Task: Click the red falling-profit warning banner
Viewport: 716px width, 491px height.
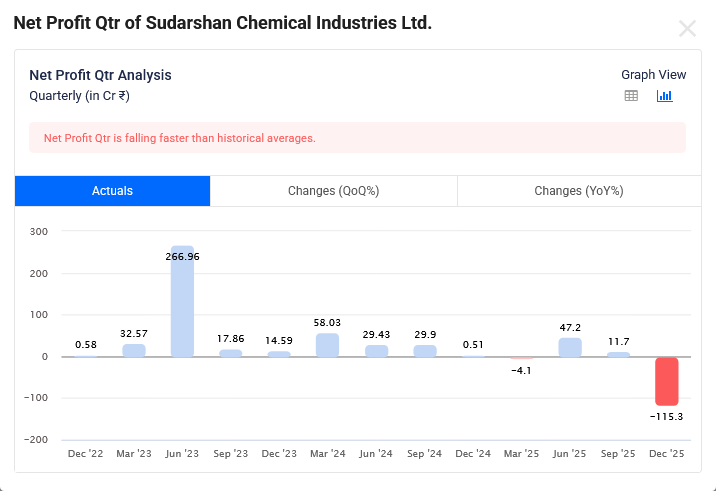Action: [x=357, y=138]
